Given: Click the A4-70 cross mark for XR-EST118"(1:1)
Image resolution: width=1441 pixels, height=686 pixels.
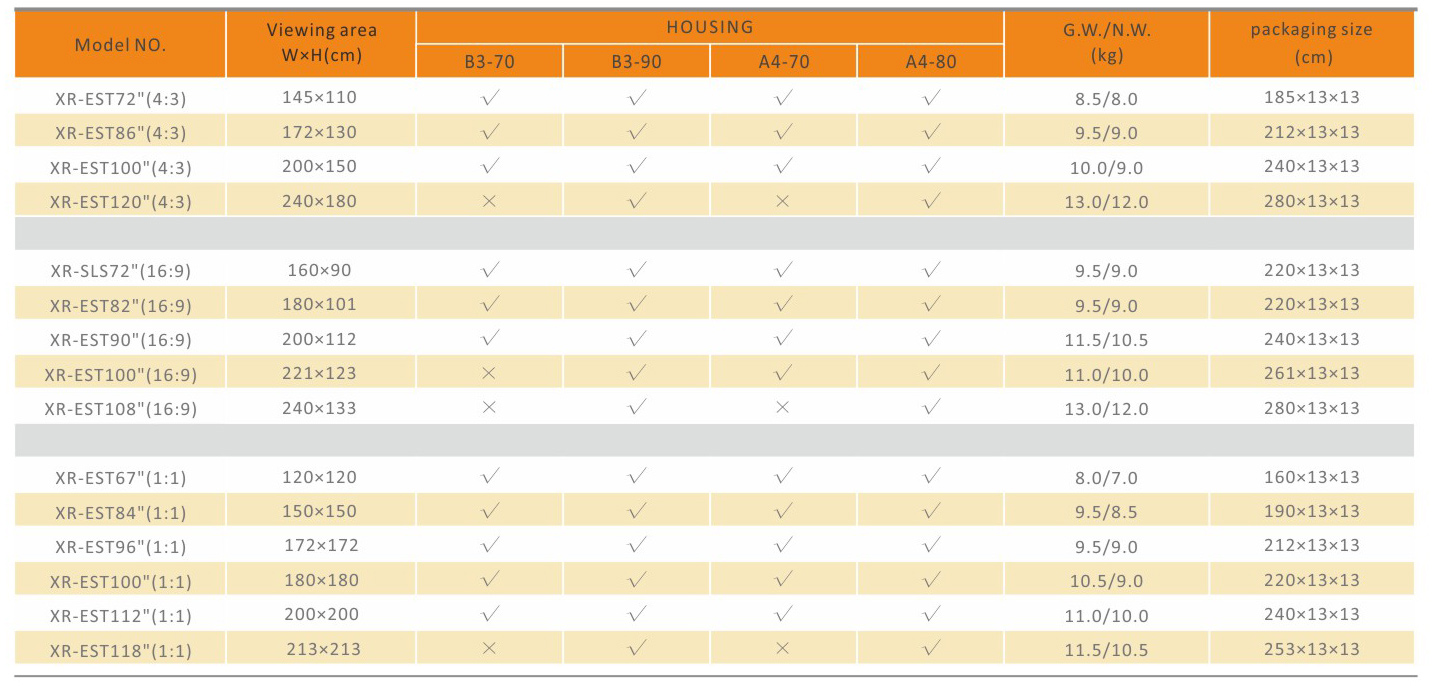Looking at the screenshot, I should click(783, 649).
